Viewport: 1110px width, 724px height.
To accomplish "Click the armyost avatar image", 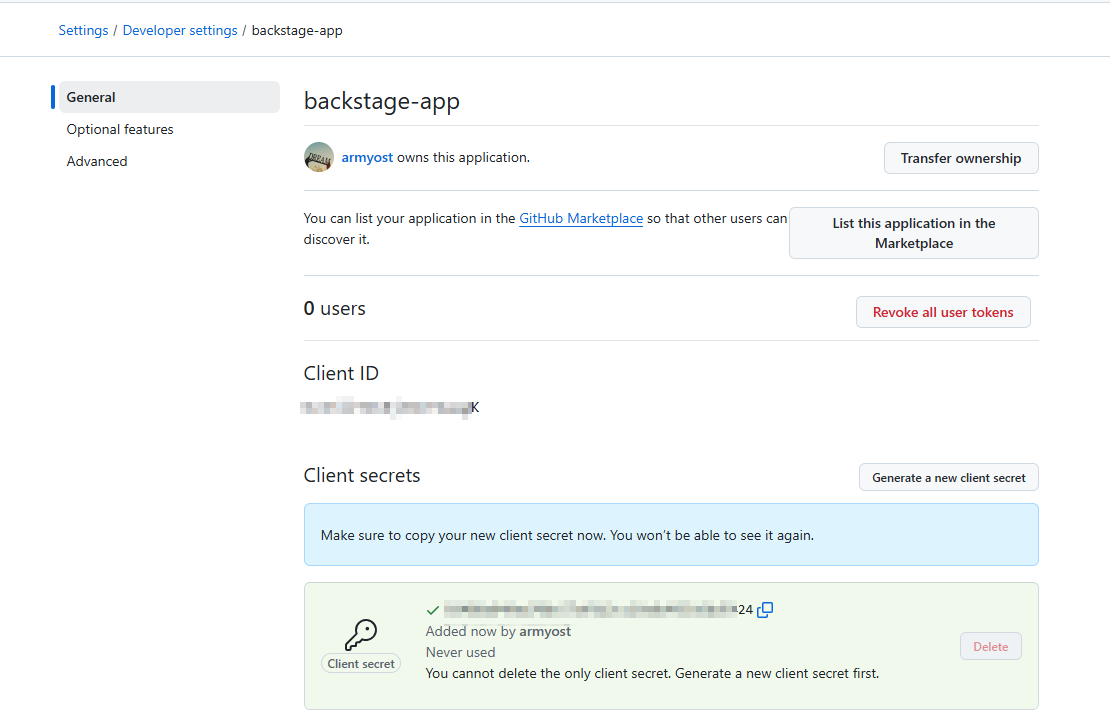I will coord(319,157).
